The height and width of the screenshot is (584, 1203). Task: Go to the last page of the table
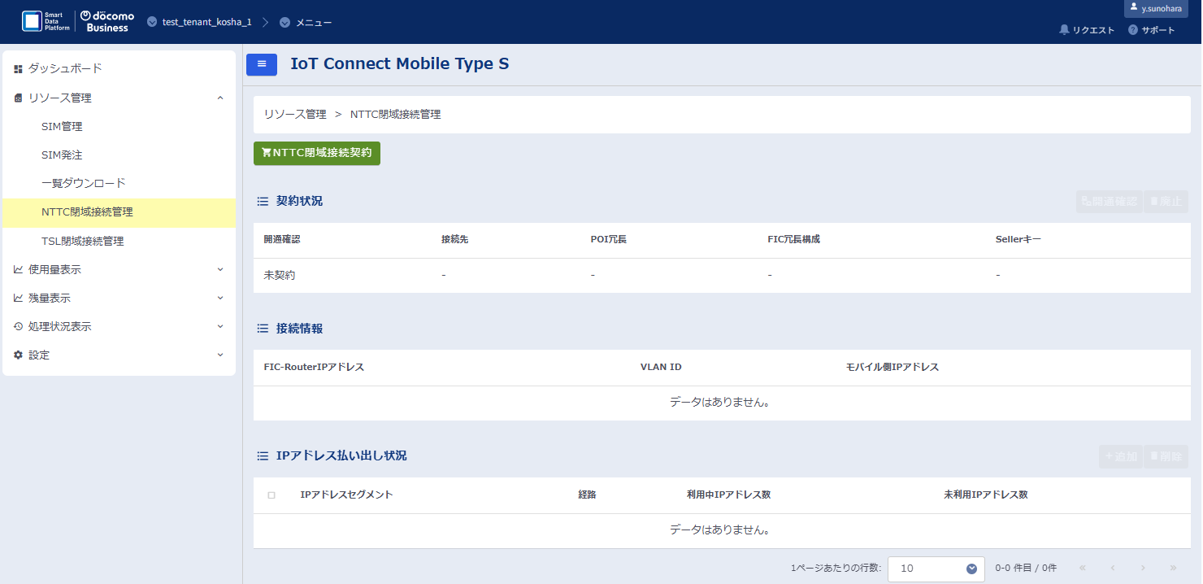coord(1173,568)
